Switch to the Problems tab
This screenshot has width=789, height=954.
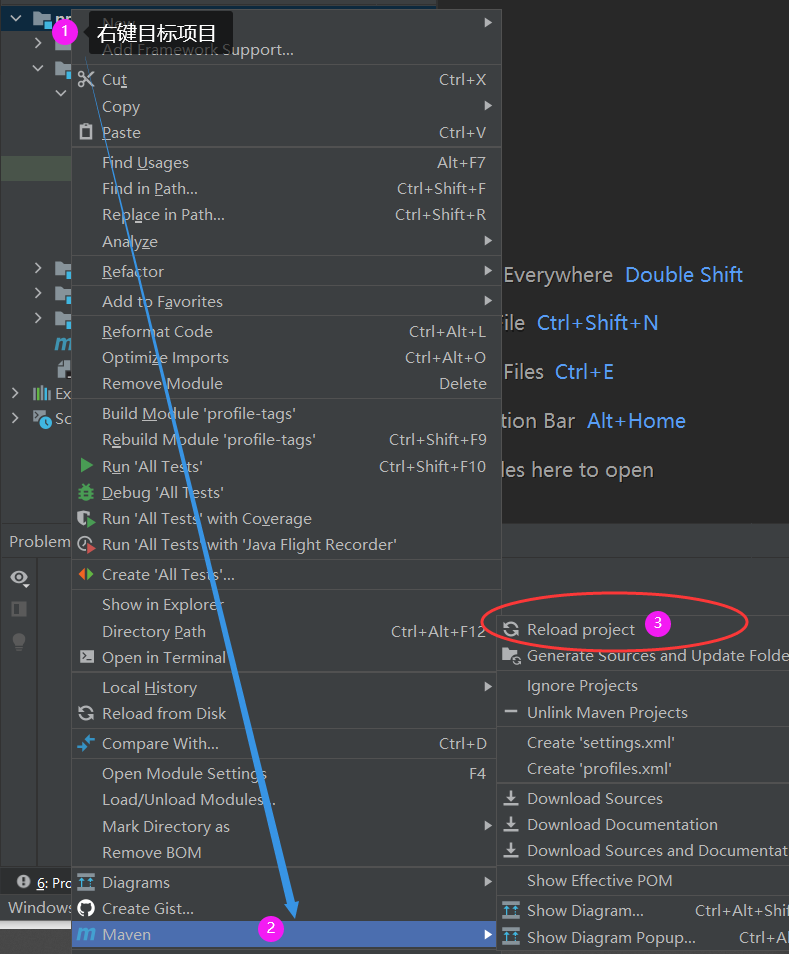[38, 541]
